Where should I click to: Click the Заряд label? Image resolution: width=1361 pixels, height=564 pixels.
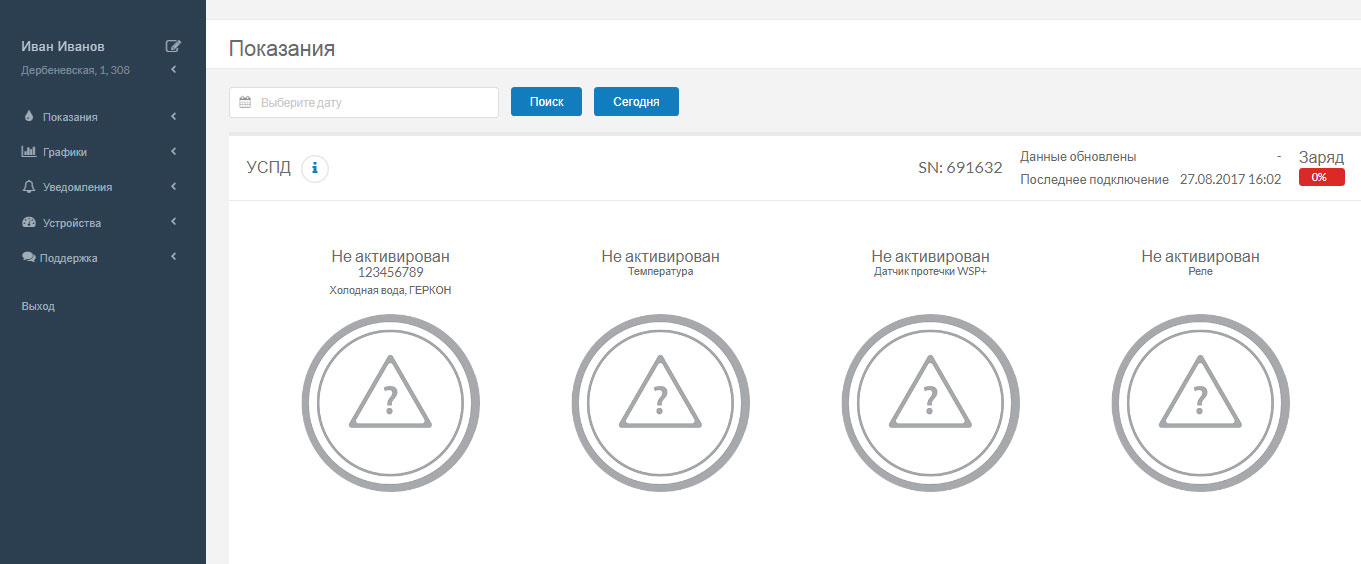point(1321,157)
